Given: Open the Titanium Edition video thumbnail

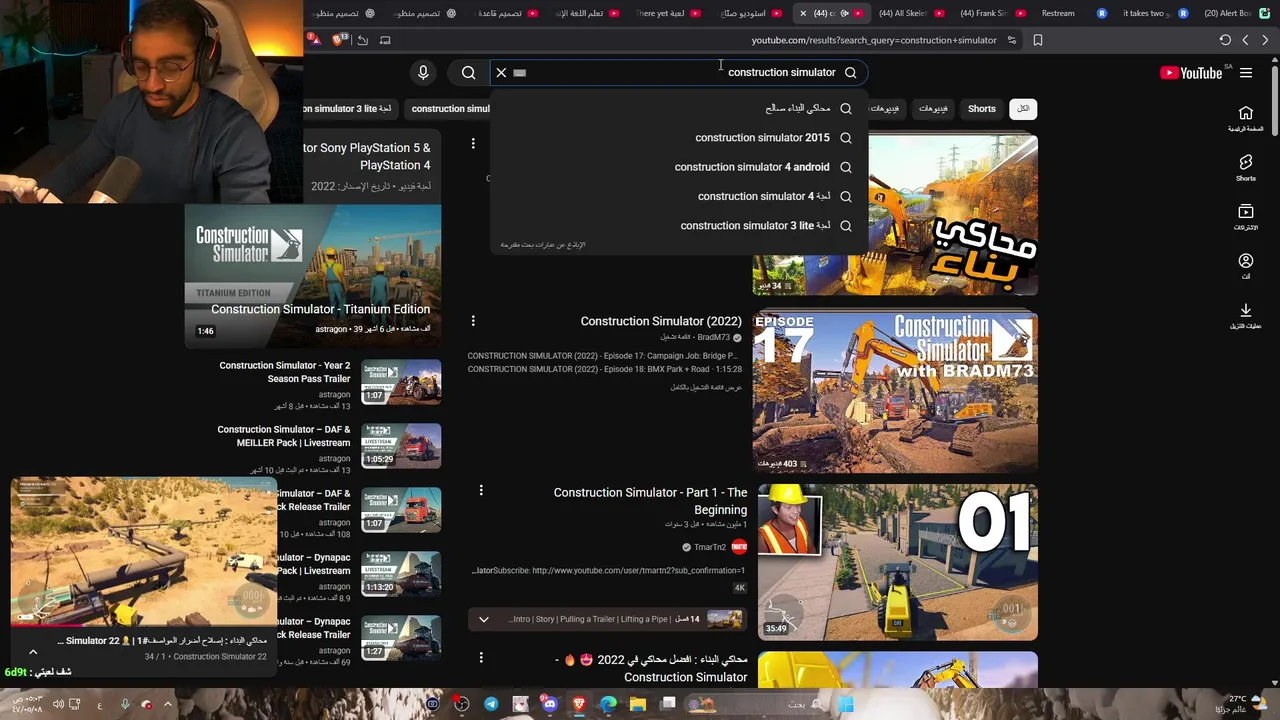Looking at the screenshot, I should 313,277.
